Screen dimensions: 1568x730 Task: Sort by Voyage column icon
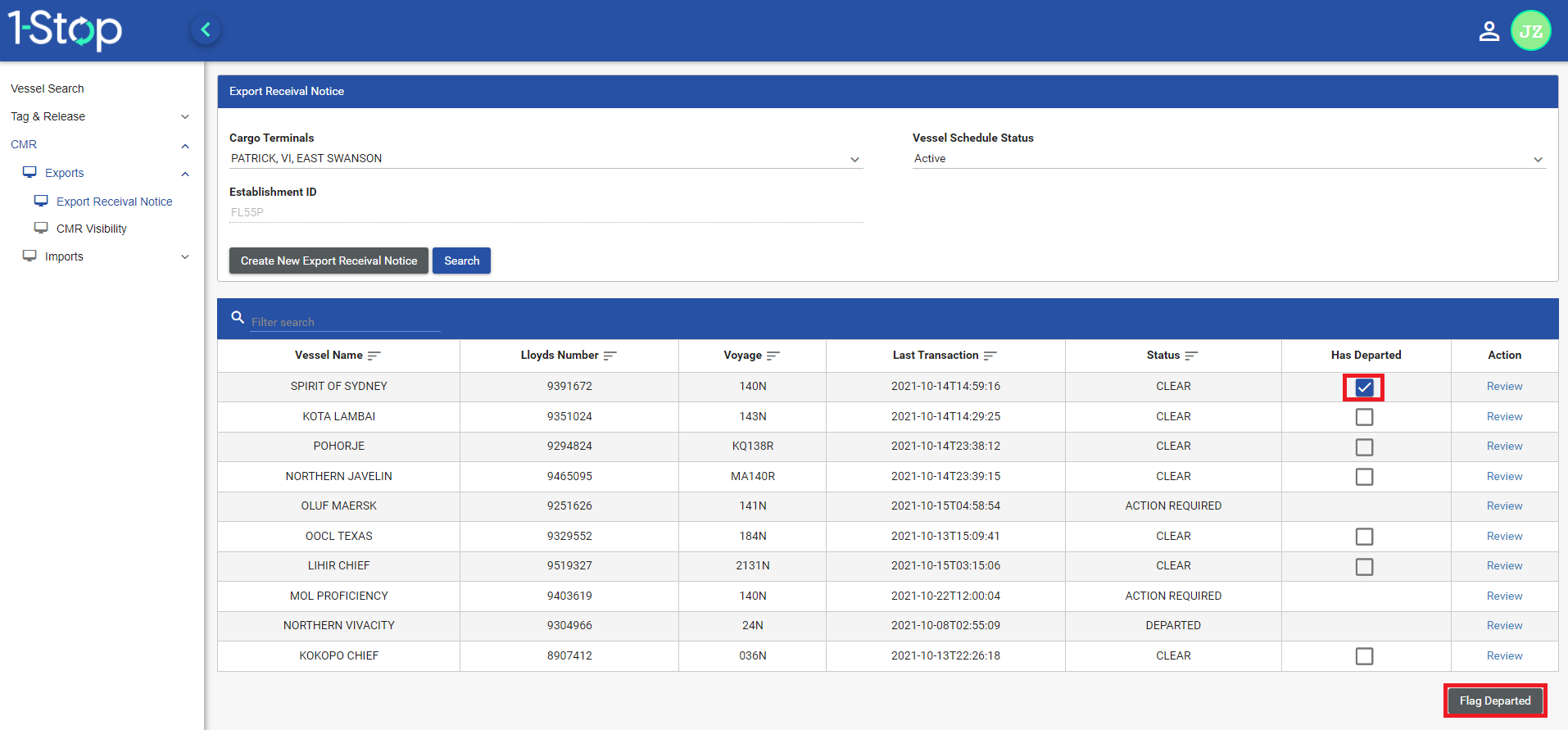coord(773,356)
